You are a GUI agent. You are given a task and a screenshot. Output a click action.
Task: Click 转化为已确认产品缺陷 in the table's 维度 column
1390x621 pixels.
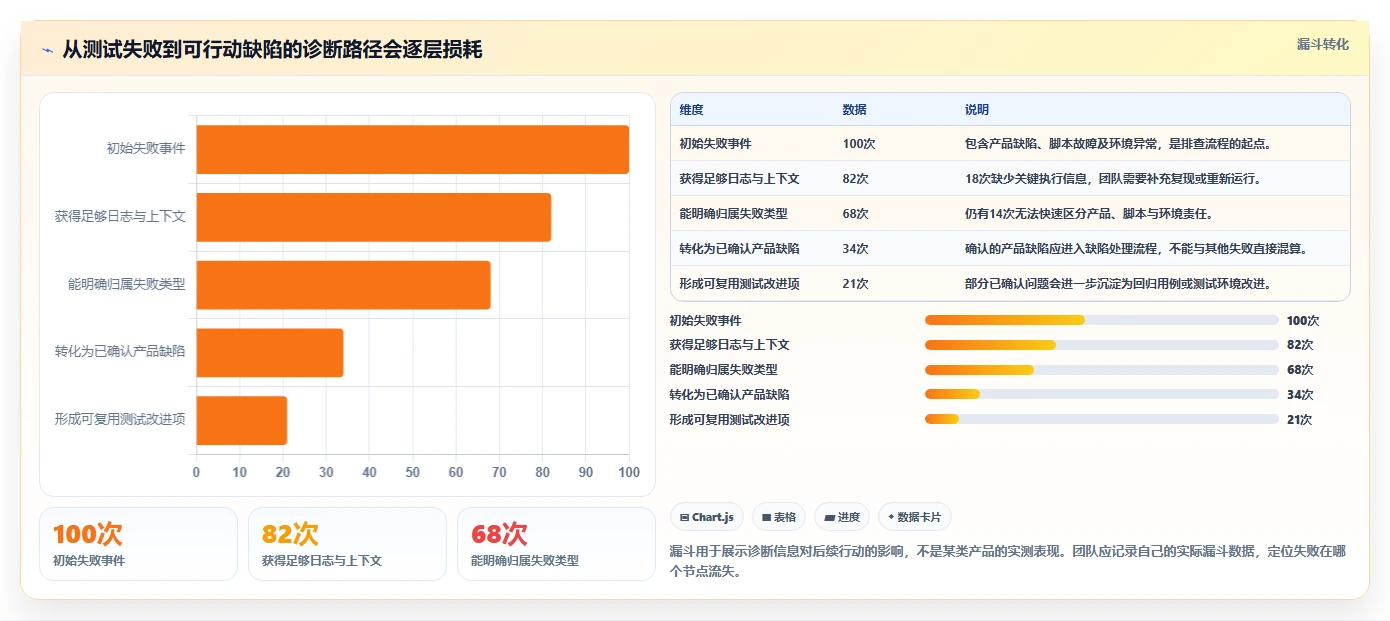pos(739,249)
